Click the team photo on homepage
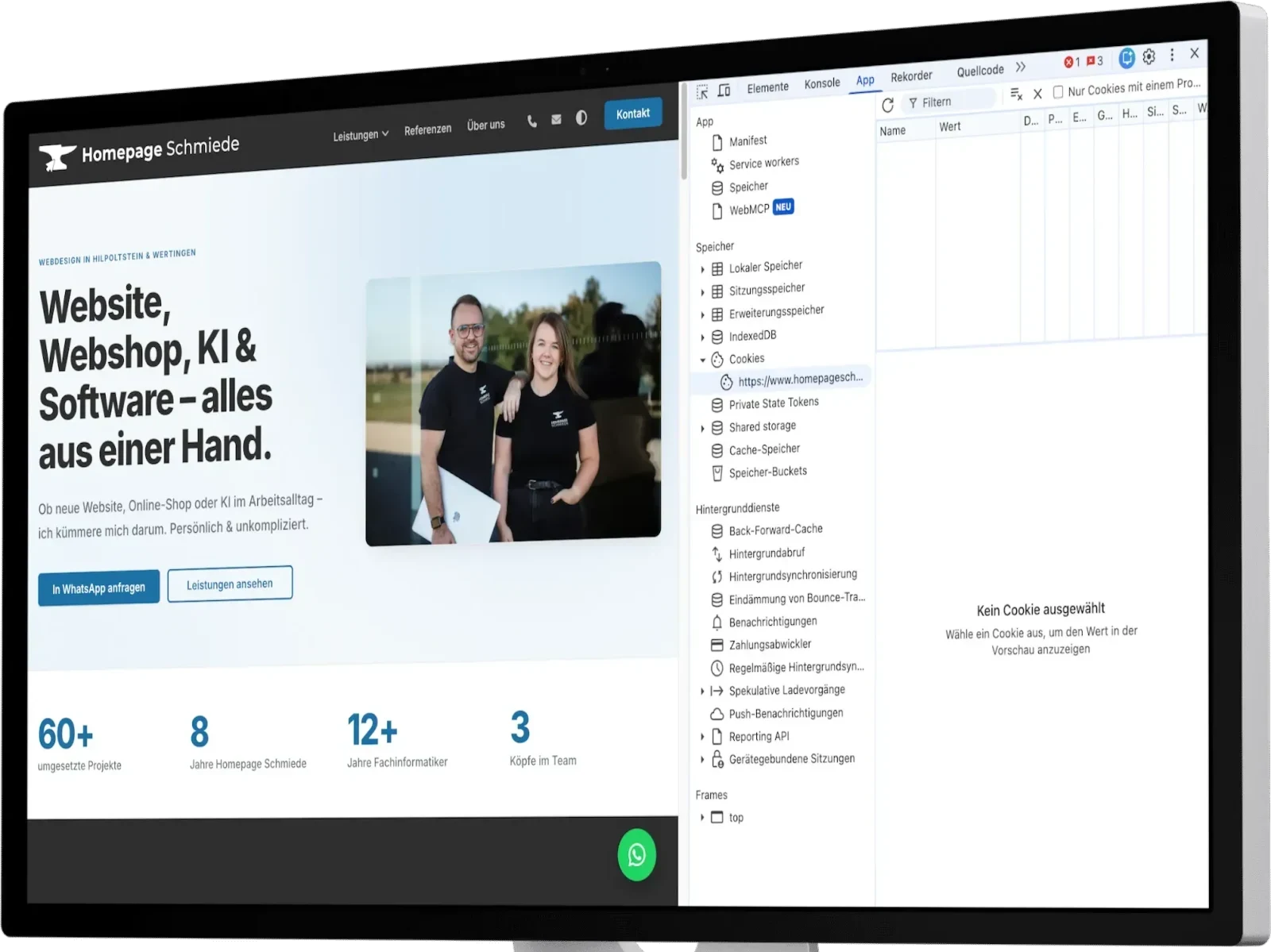Image resolution: width=1271 pixels, height=952 pixels. pyautogui.click(x=513, y=404)
